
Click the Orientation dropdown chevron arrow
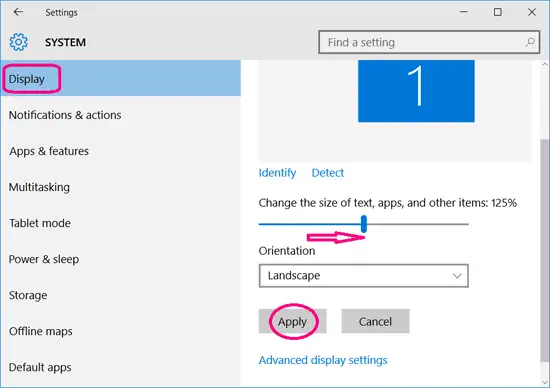457,276
